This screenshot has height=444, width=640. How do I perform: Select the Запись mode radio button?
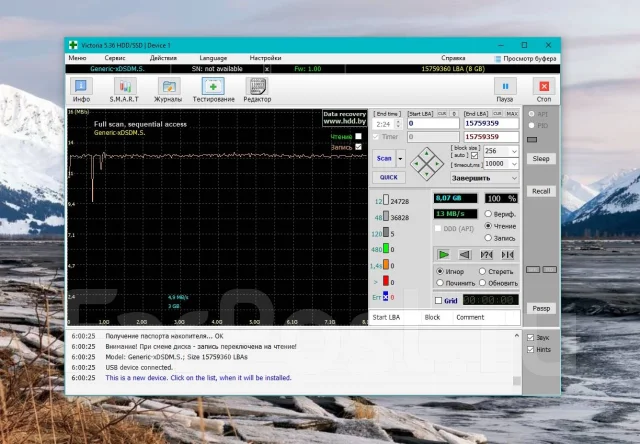click(488, 238)
